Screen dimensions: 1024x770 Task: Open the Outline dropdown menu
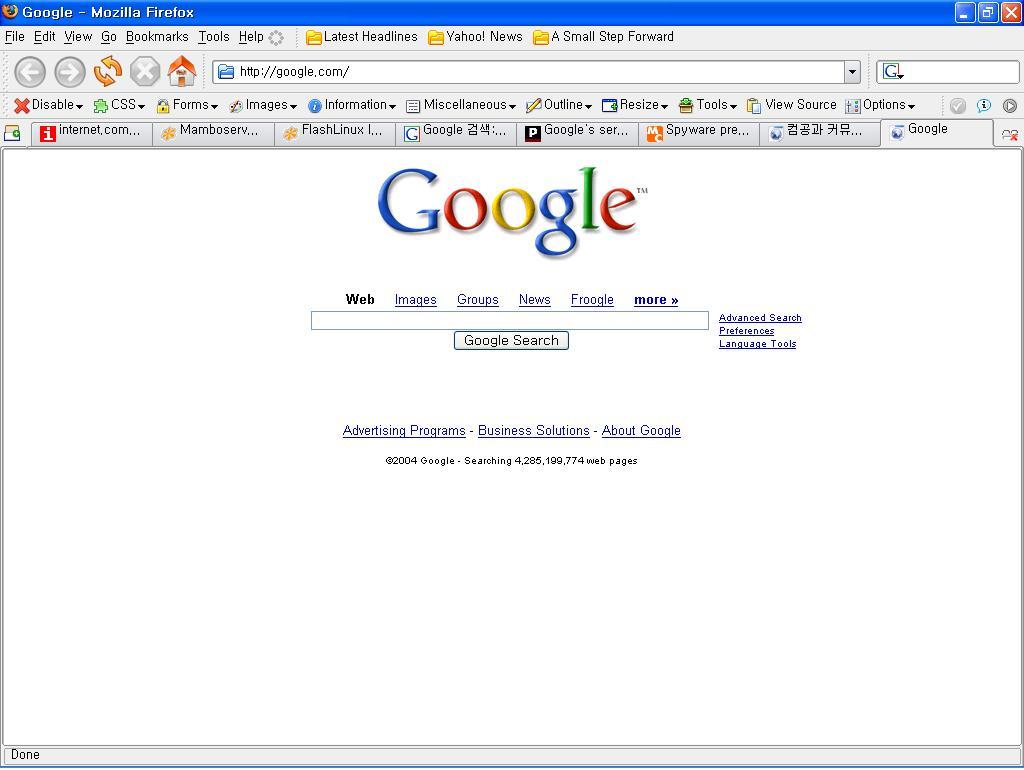pos(559,105)
